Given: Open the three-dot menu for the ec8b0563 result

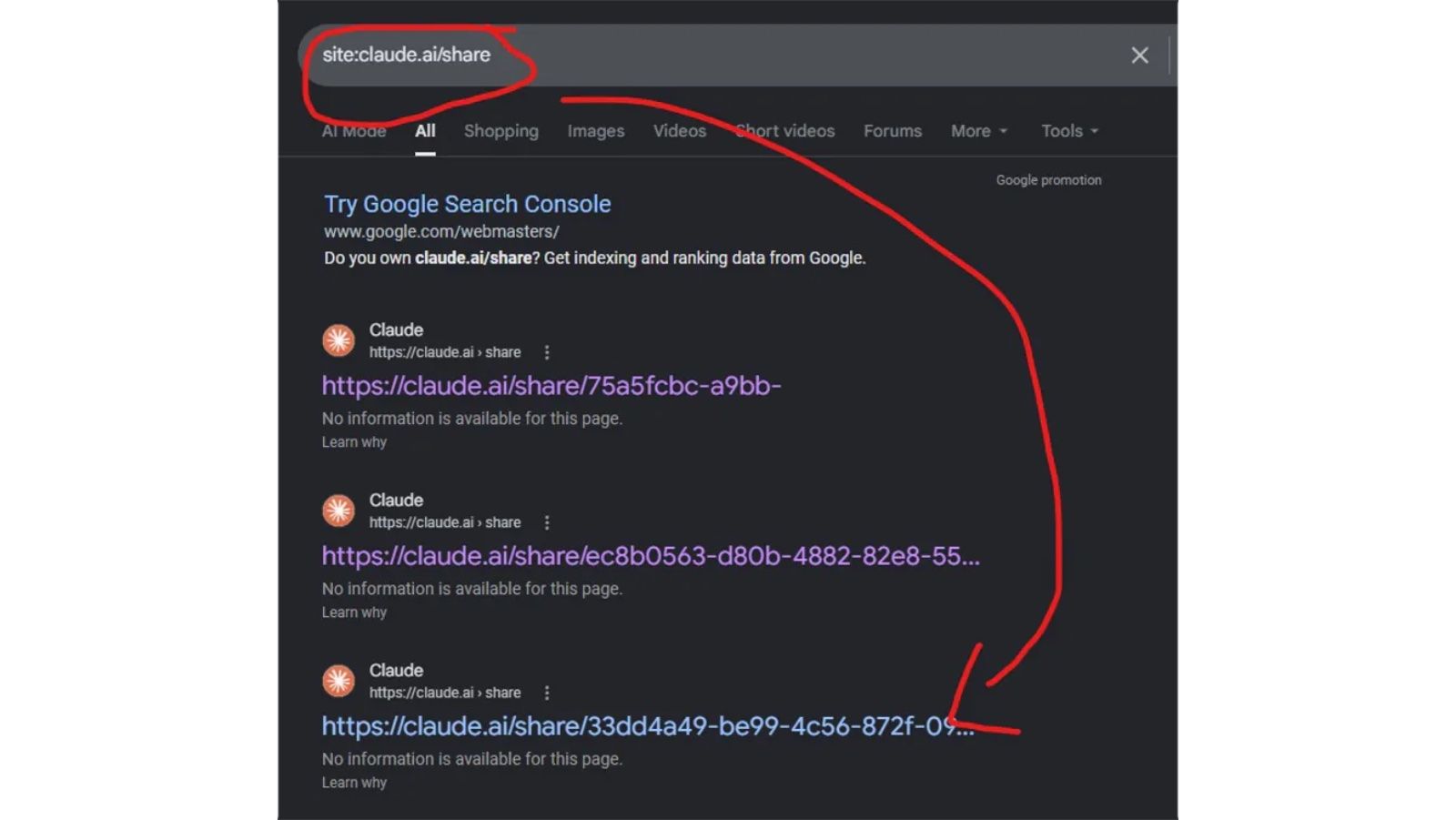Looking at the screenshot, I should pos(547,522).
